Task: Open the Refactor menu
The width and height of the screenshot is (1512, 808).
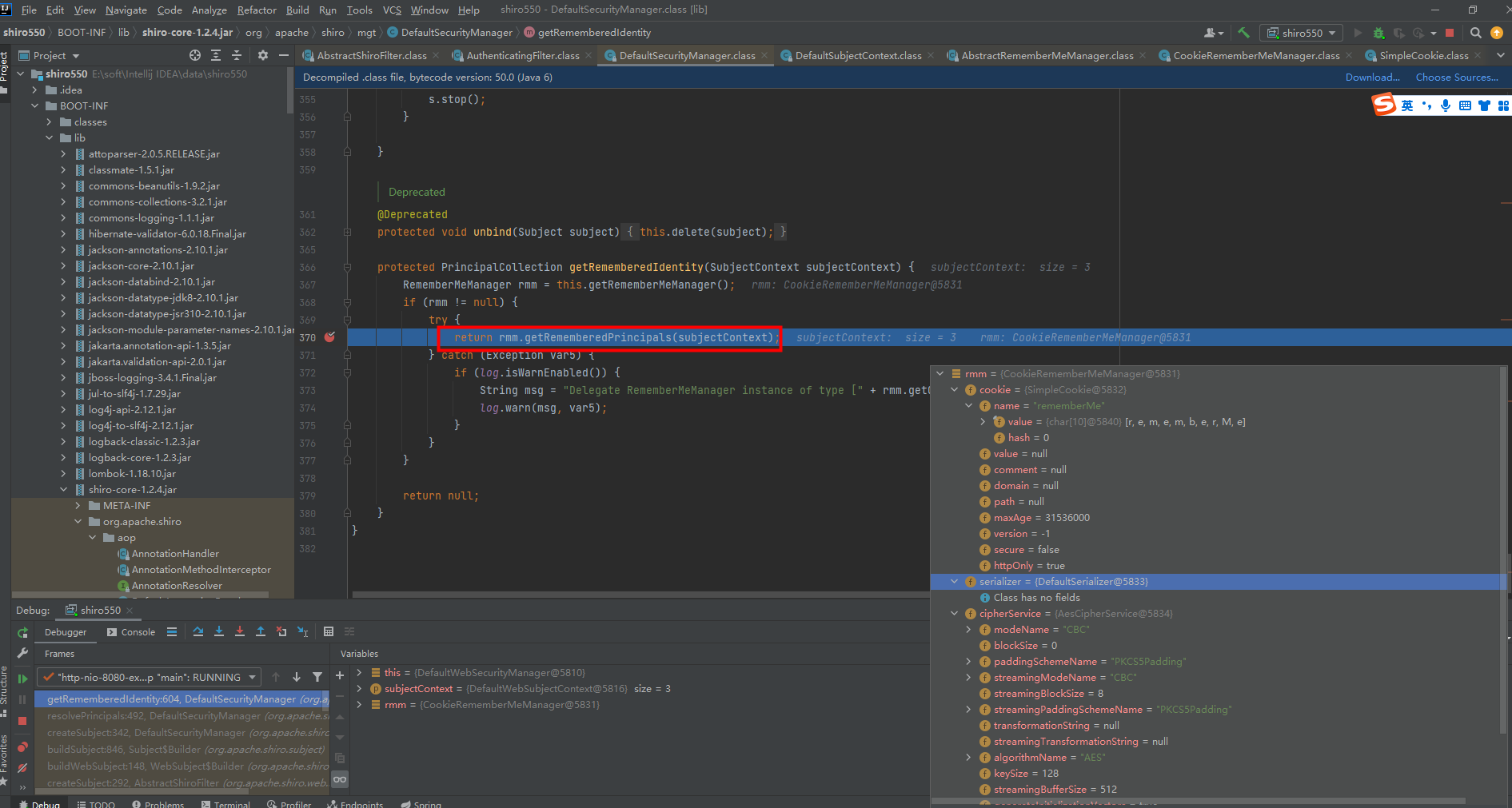Action: pyautogui.click(x=257, y=10)
